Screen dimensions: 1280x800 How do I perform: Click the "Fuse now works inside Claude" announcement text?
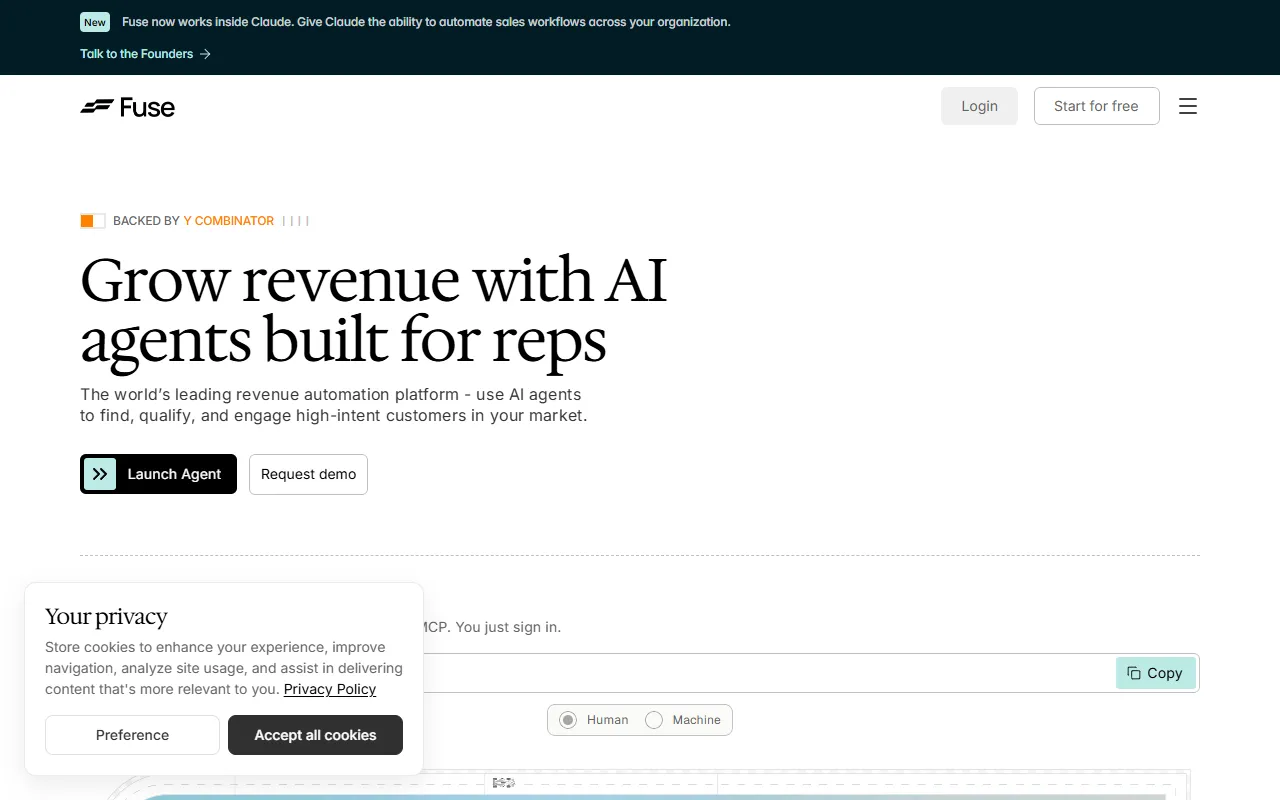[426, 22]
